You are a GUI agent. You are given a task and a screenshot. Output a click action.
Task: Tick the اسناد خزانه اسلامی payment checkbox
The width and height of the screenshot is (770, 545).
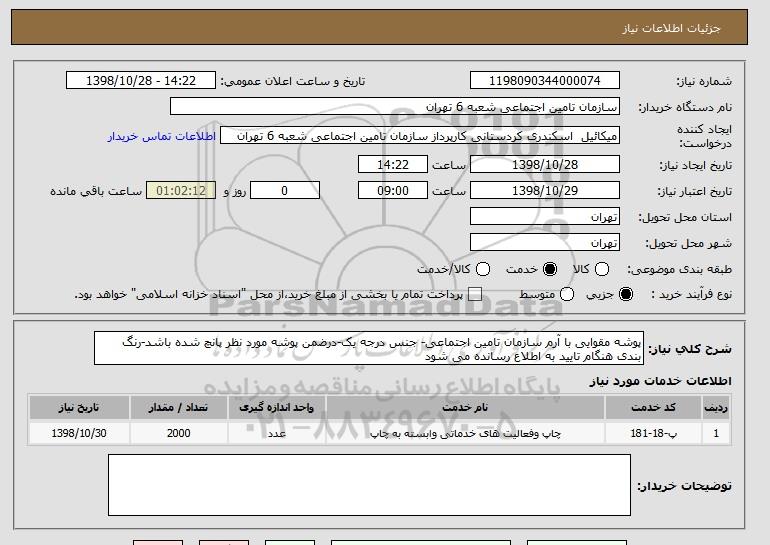pos(474,294)
